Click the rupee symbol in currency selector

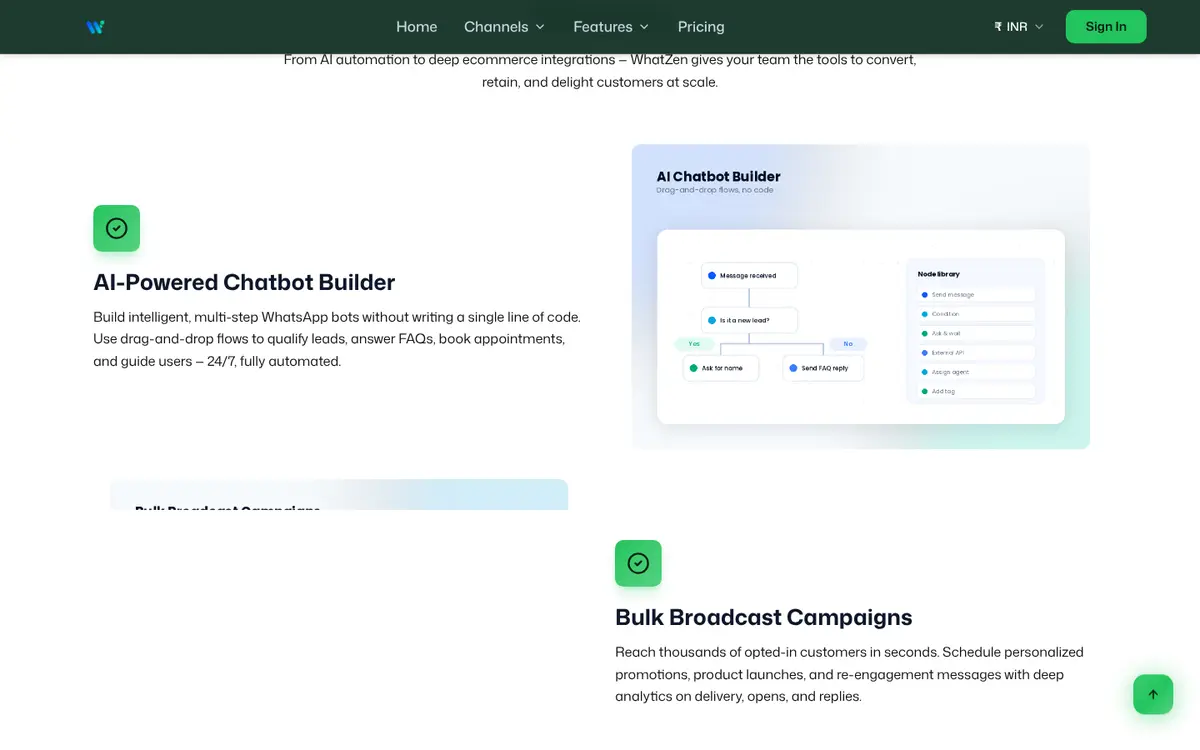pyautogui.click(x=998, y=27)
